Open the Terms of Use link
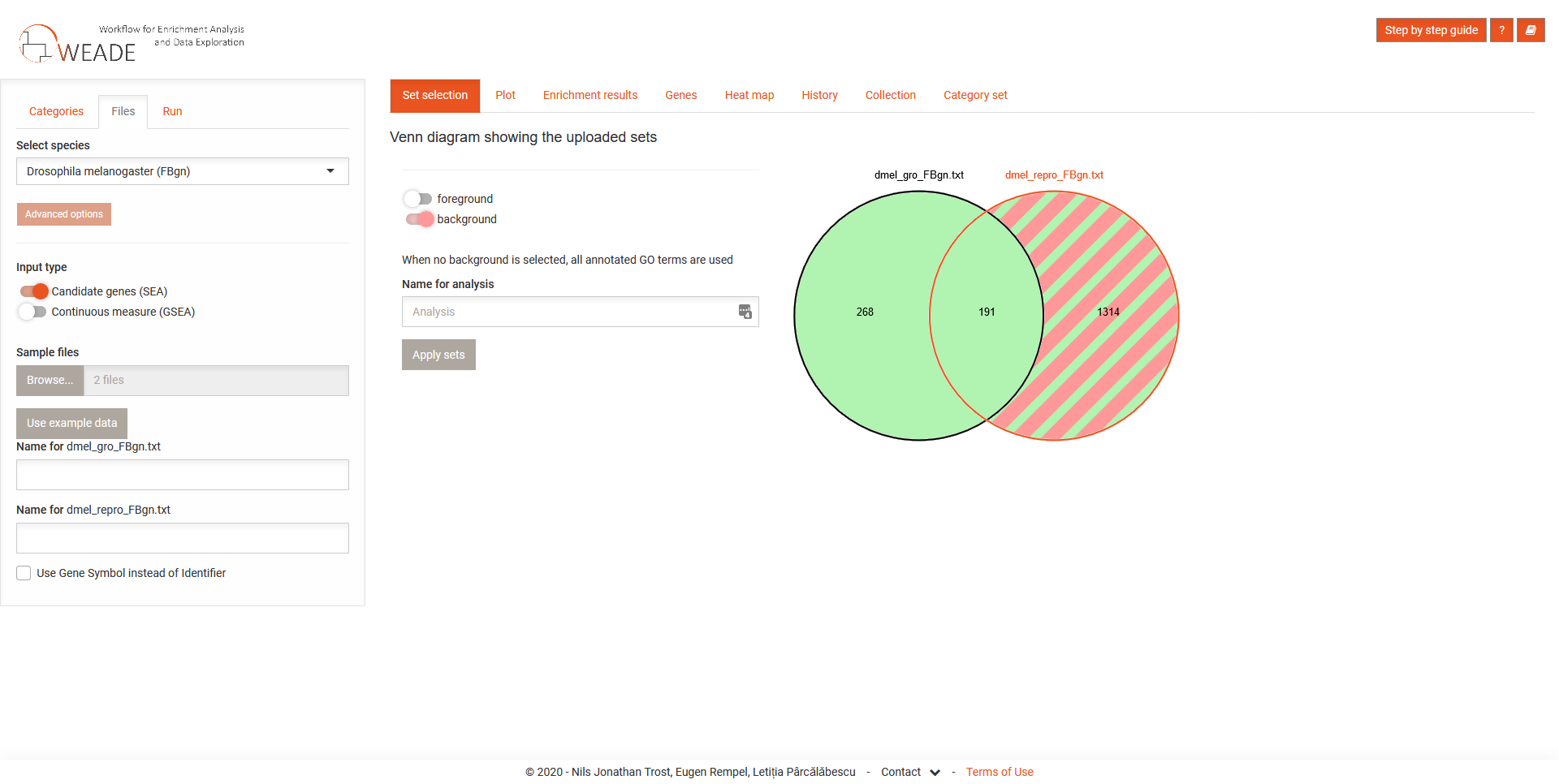Screen dimensions: 1559x784 pos(999,772)
